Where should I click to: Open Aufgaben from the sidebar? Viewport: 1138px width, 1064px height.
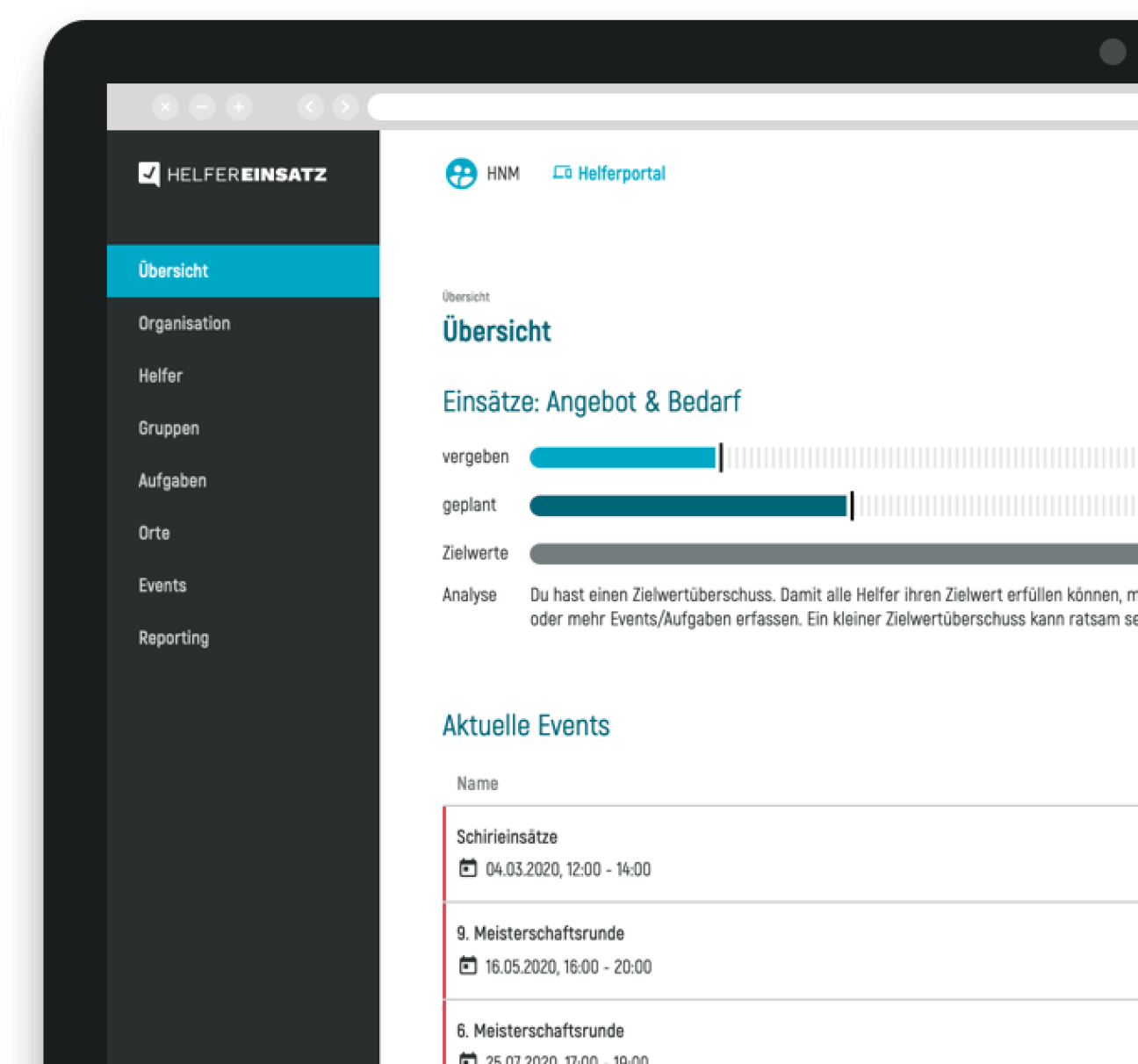pos(172,481)
